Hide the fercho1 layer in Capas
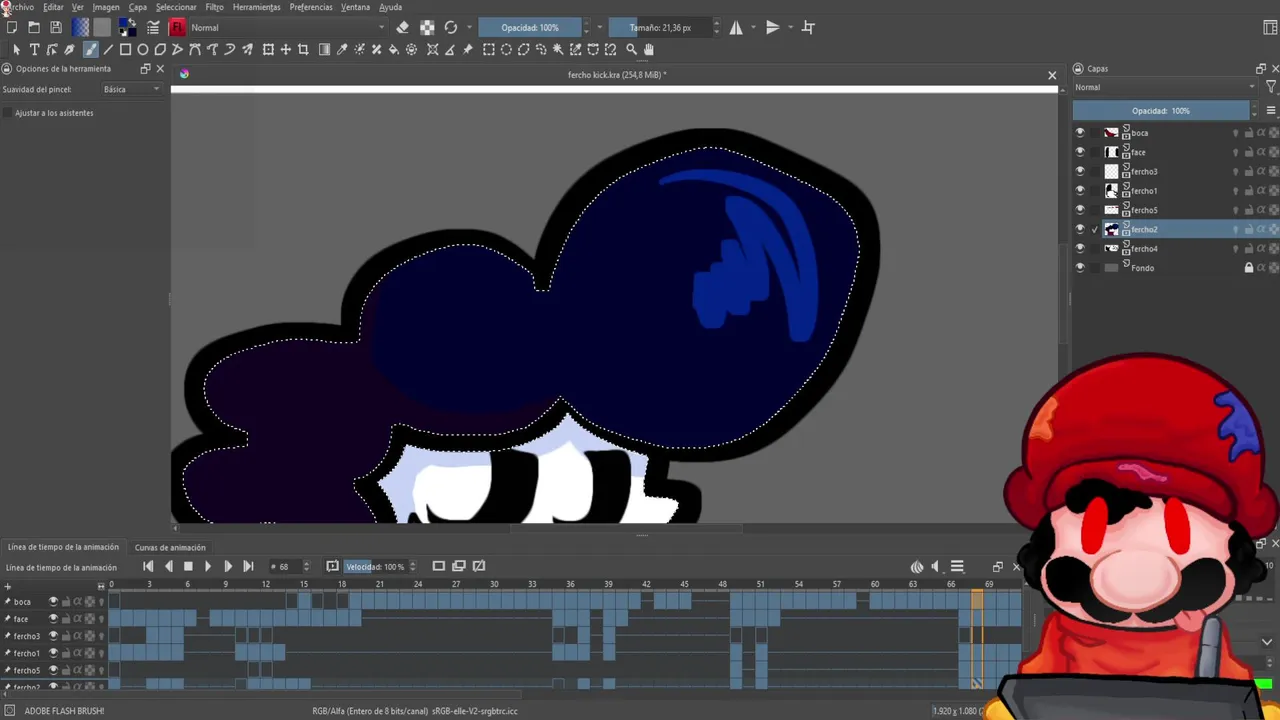 [1079, 190]
